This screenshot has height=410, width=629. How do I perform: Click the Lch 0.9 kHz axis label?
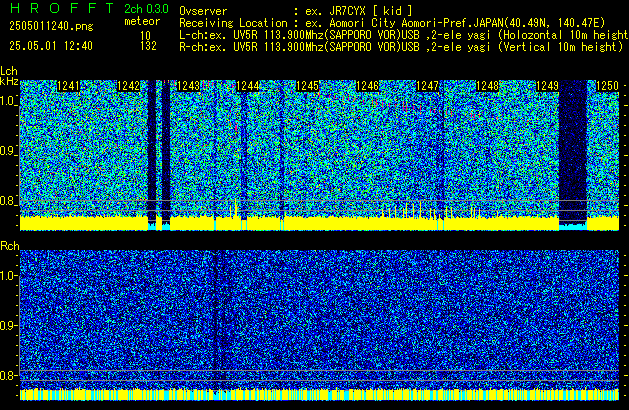coord(7,151)
